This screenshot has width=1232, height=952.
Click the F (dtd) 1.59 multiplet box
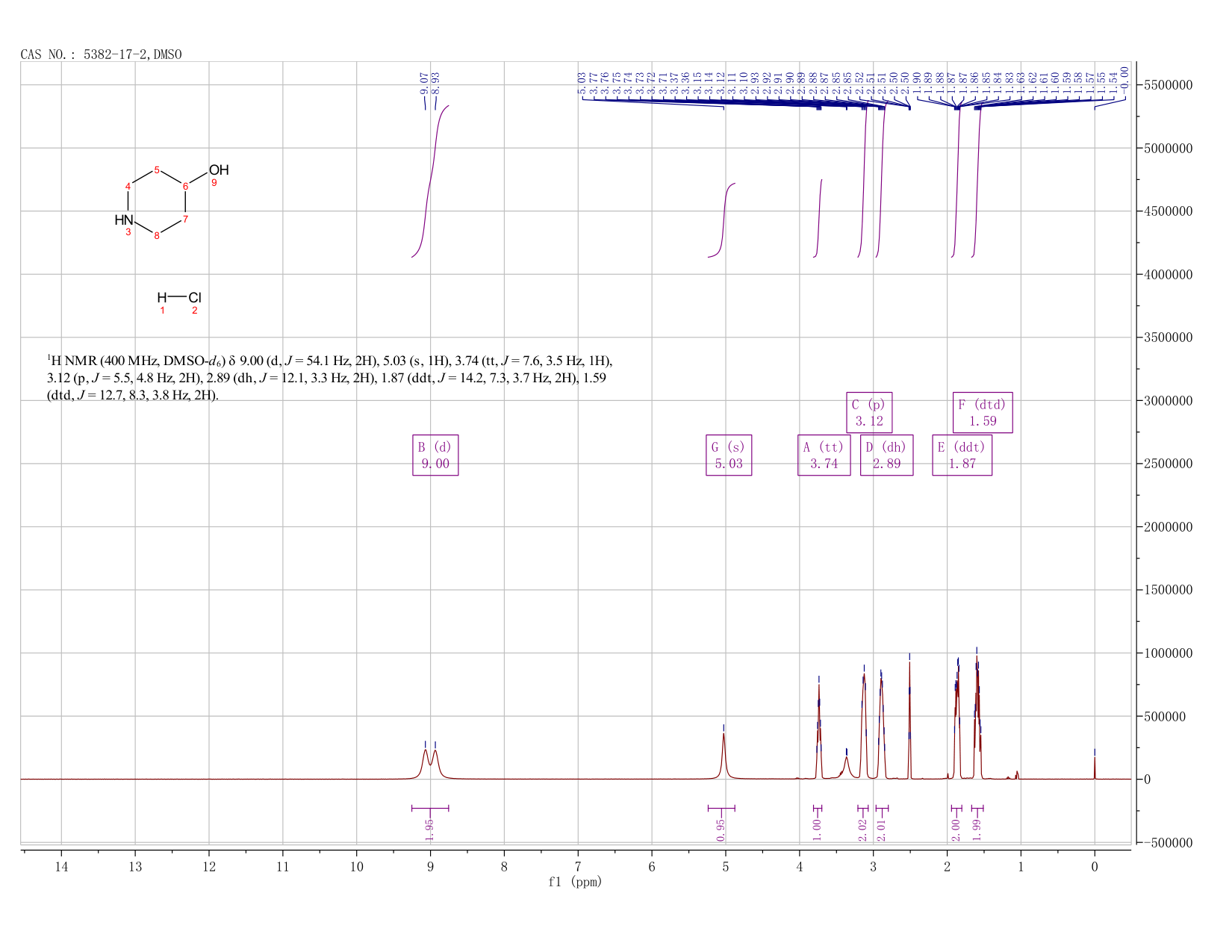point(983,412)
